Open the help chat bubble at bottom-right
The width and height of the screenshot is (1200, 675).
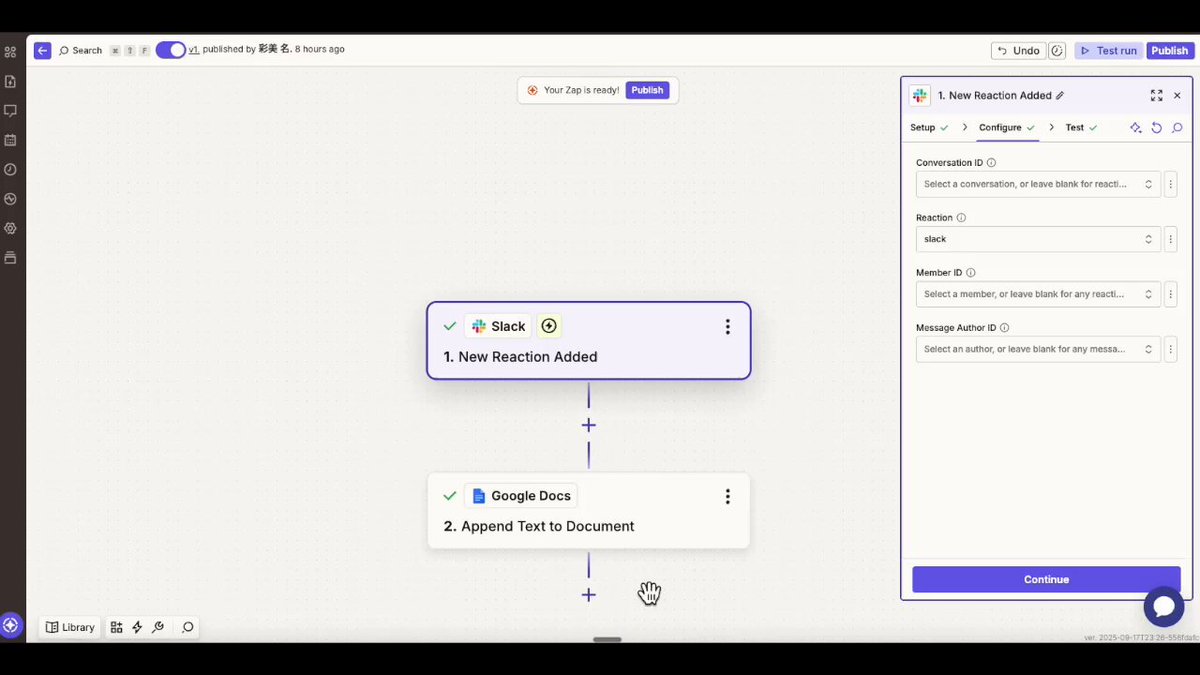[1164, 607]
